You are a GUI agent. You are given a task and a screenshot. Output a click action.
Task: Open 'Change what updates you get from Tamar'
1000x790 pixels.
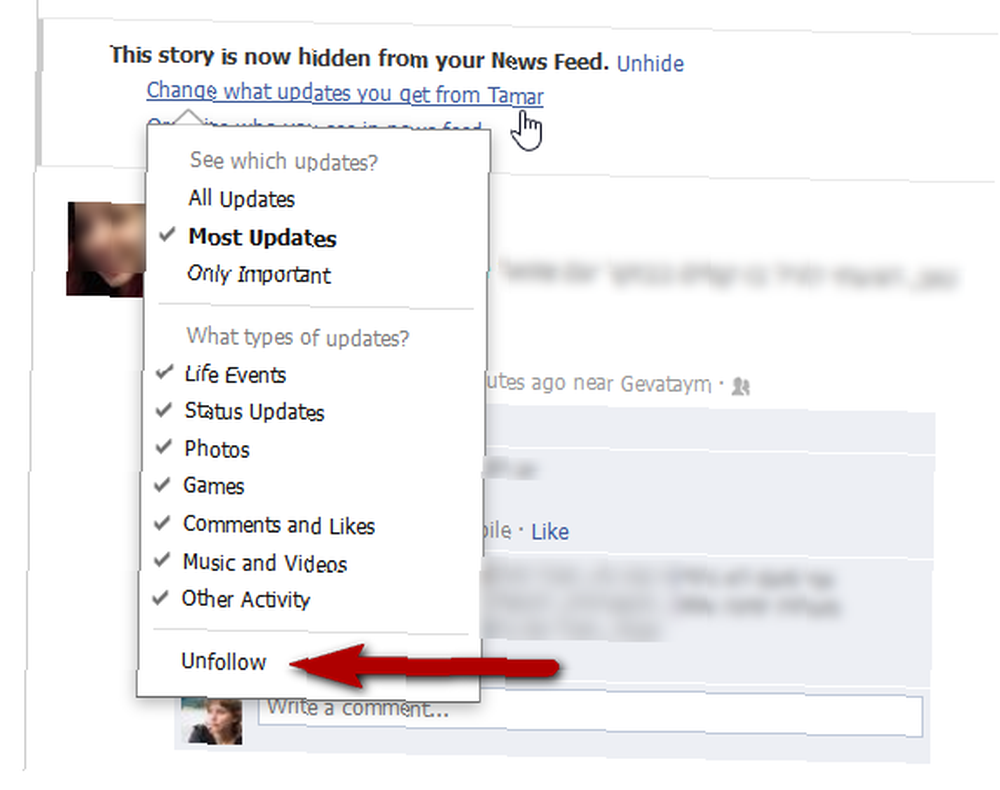pyautogui.click(x=345, y=94)
